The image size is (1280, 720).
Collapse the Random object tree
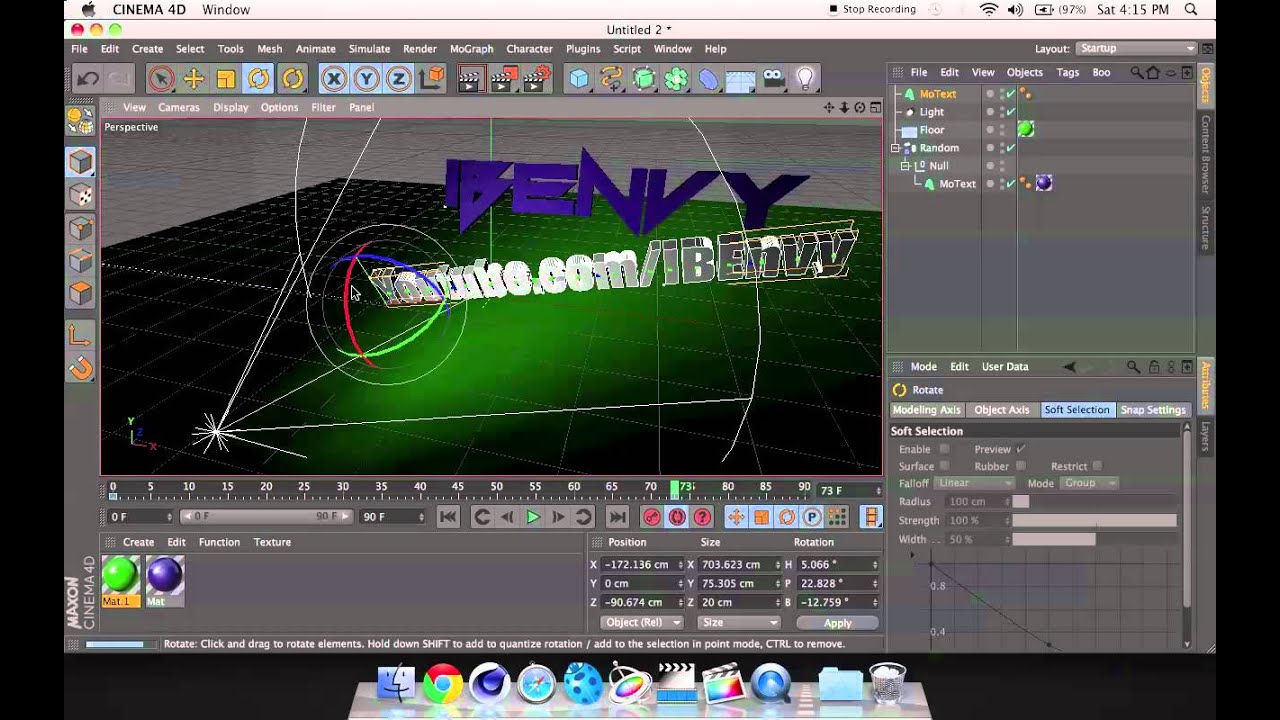[x=896, y=148]
